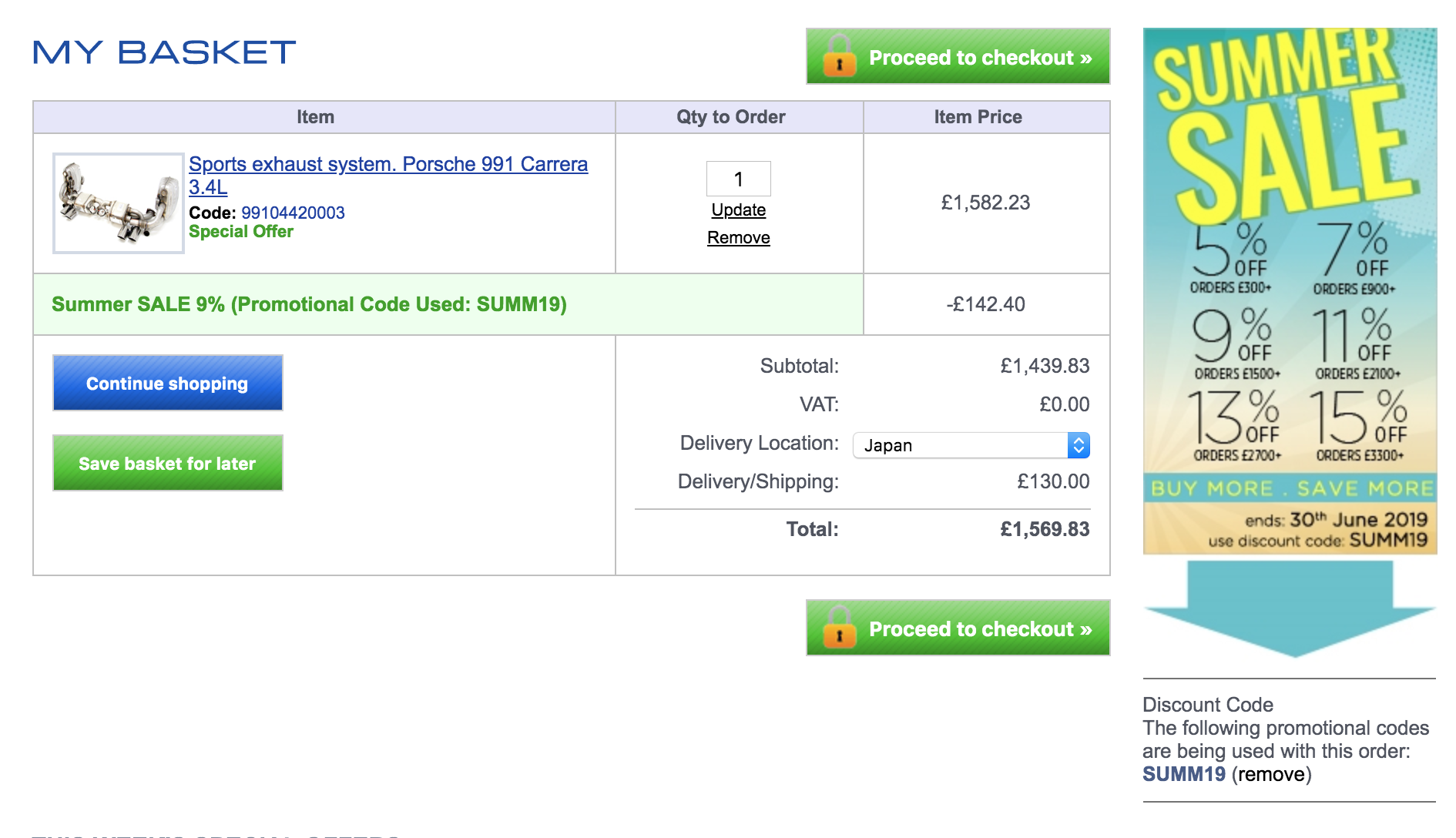Remove the SUMM19 promotional code
Viewport: 1456px width, 838px height.
coord(1271,774)
